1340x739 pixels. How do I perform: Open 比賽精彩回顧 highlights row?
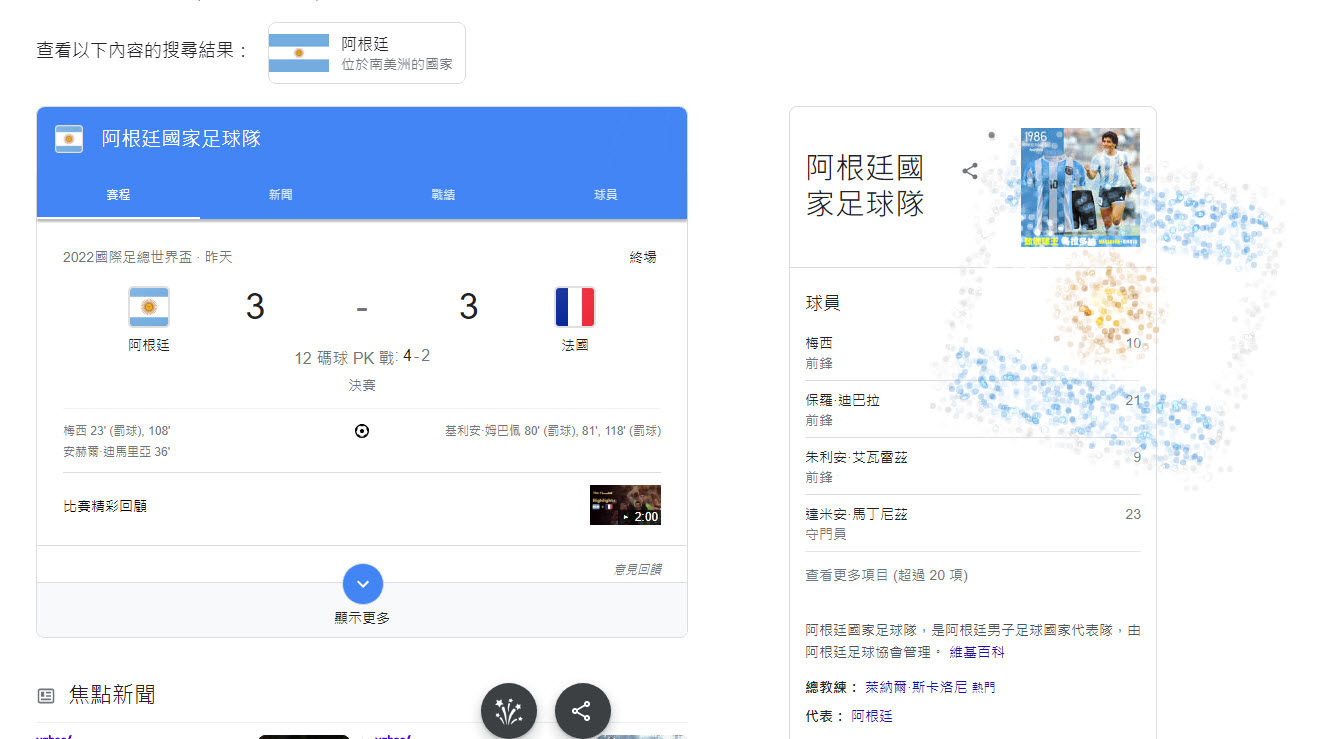coord(362,506)
